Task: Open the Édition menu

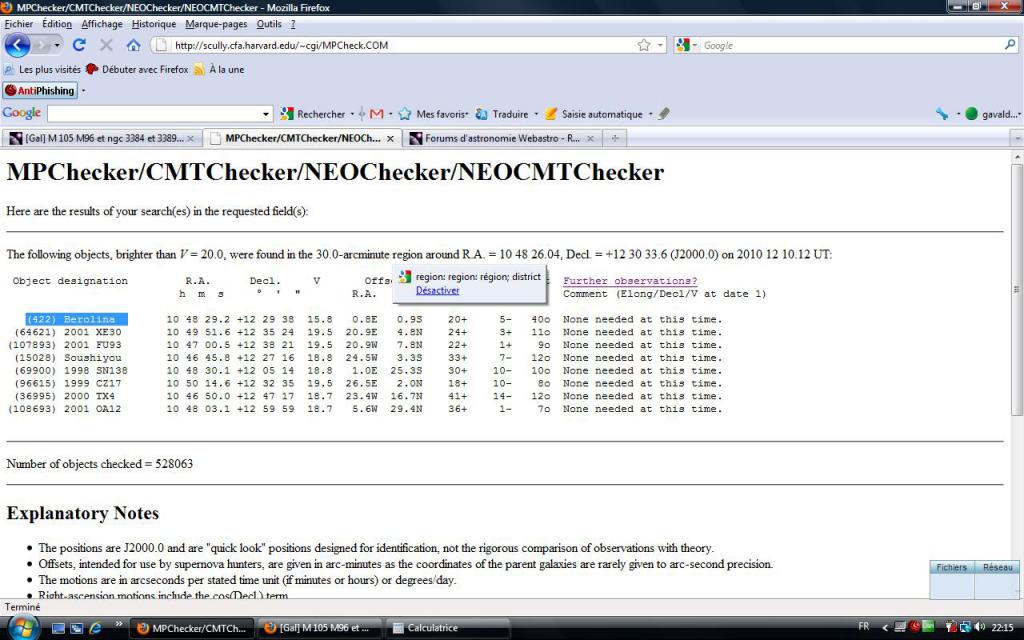Action: [x=57, y=24]
